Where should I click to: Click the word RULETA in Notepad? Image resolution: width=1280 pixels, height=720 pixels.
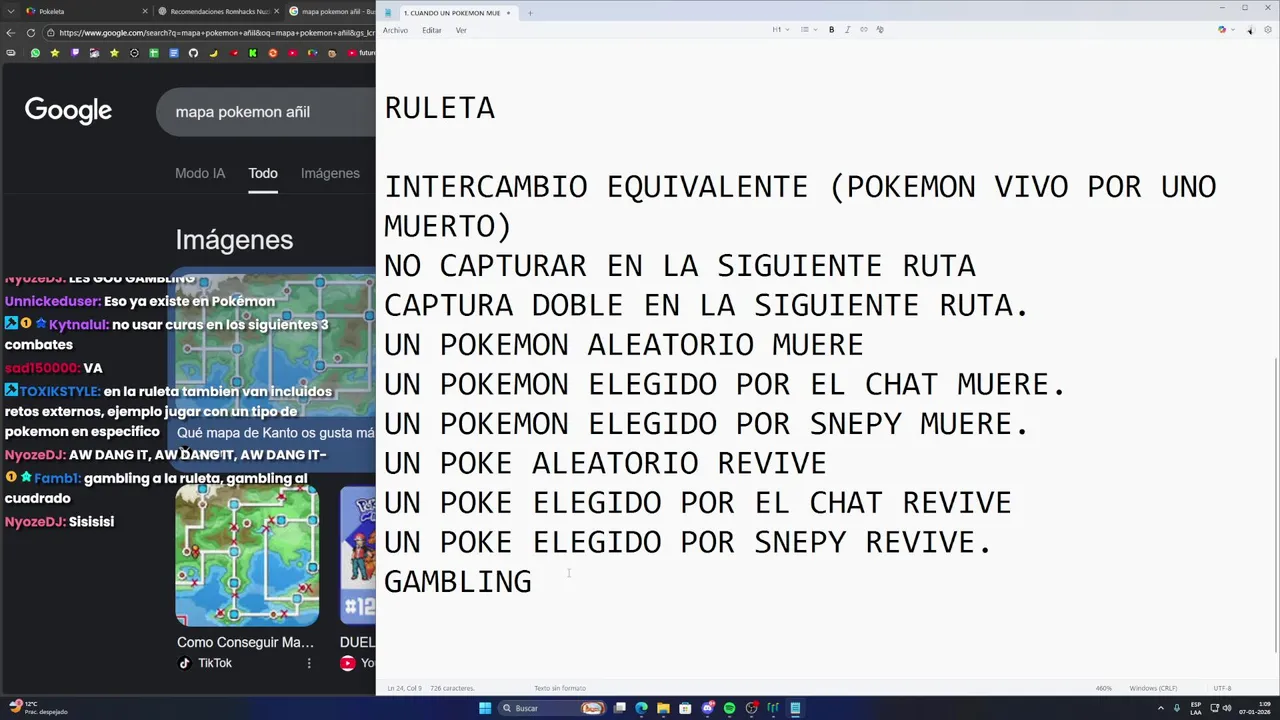click(x=440, y=108)
